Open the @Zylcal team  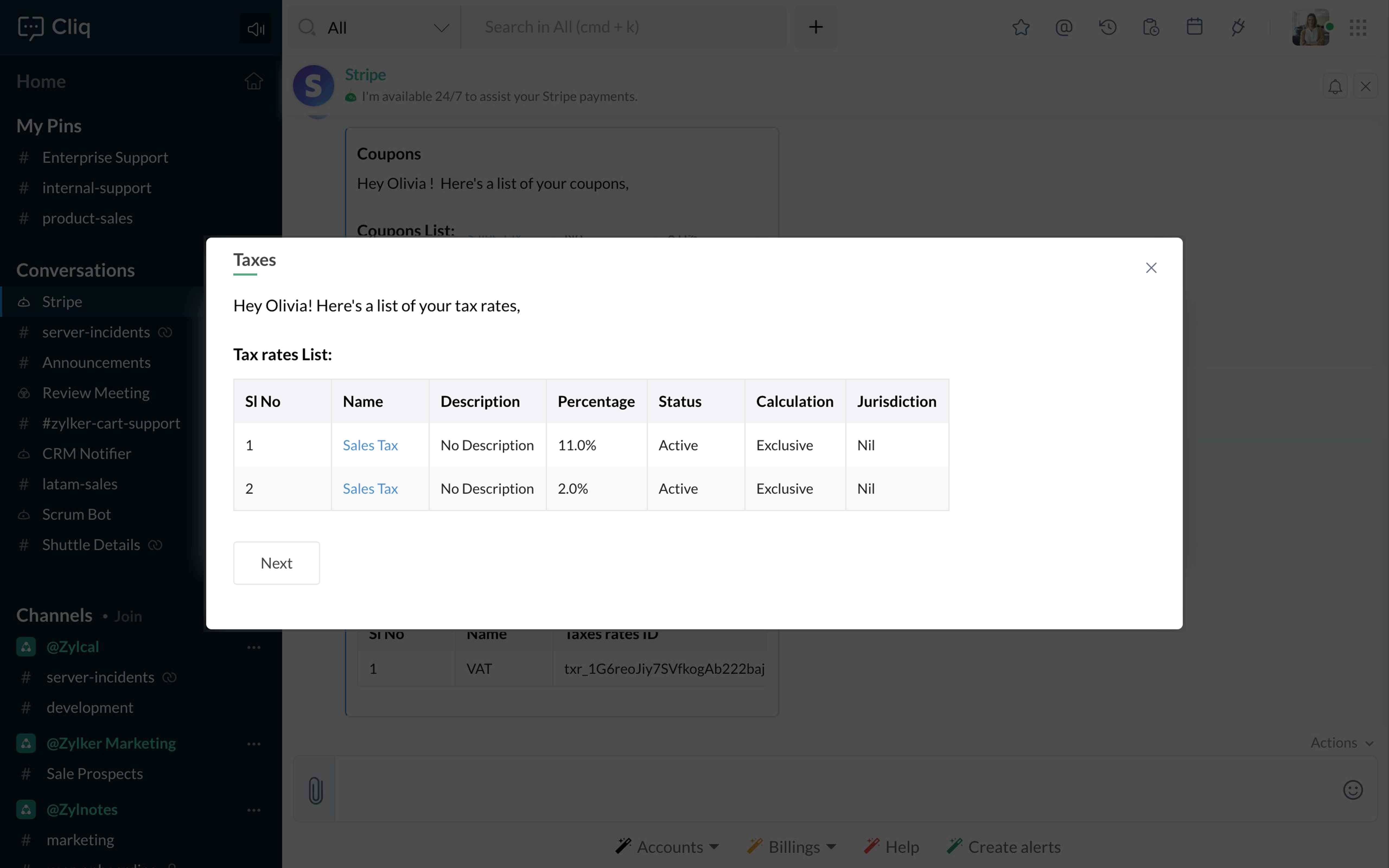point(73,646)
